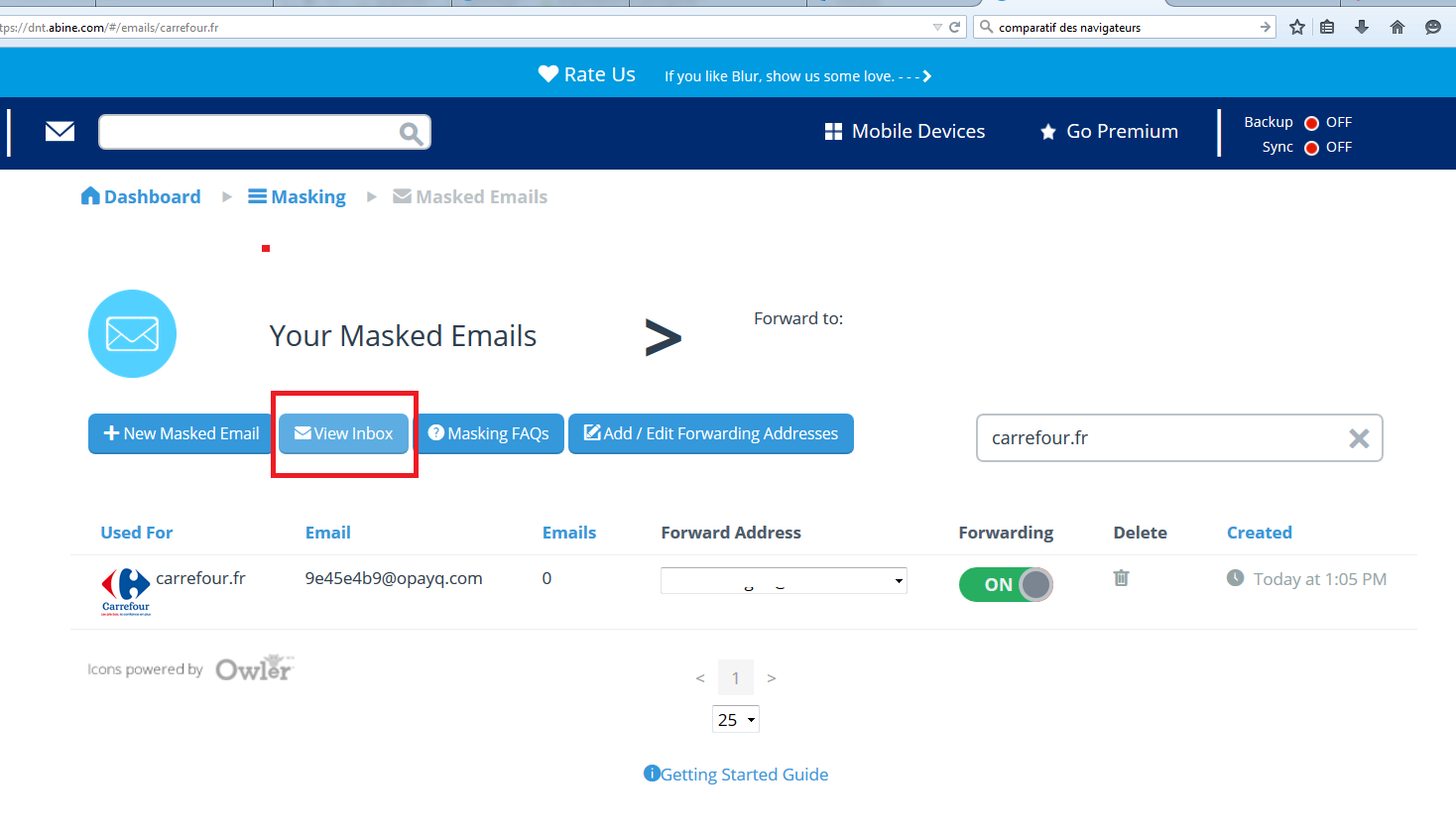Open the browser bookmarks list icon
This screenshot has width=1456, height=837.
point(1327,27)
